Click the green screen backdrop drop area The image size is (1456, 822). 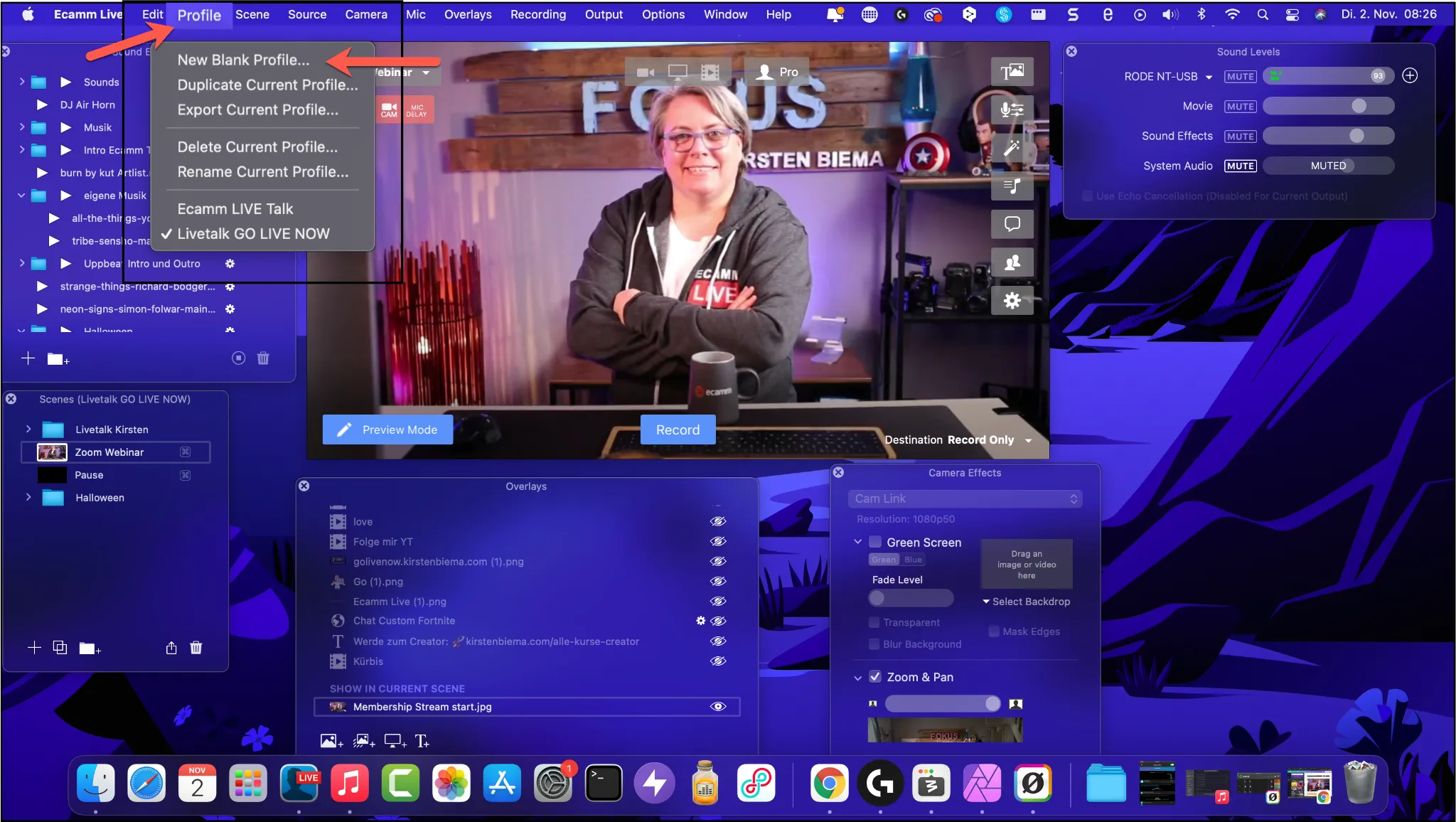click(x=1026, y=564)
